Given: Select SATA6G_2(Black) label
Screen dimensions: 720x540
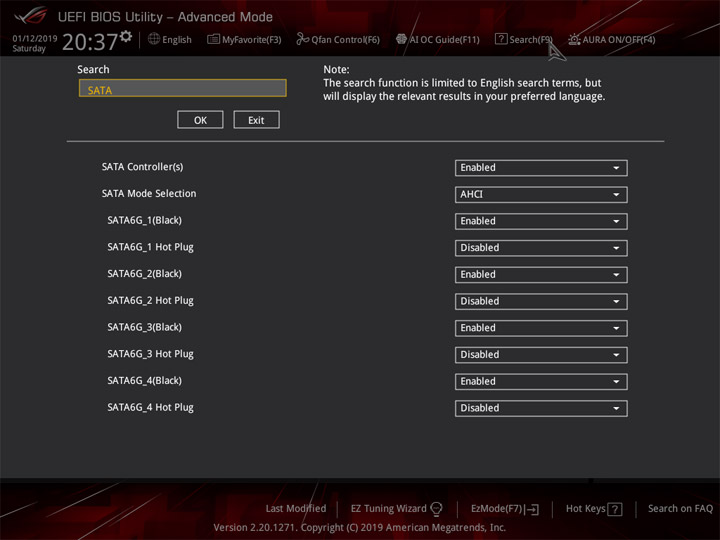Looking at the screenshot, I should [x=145, y=274].
